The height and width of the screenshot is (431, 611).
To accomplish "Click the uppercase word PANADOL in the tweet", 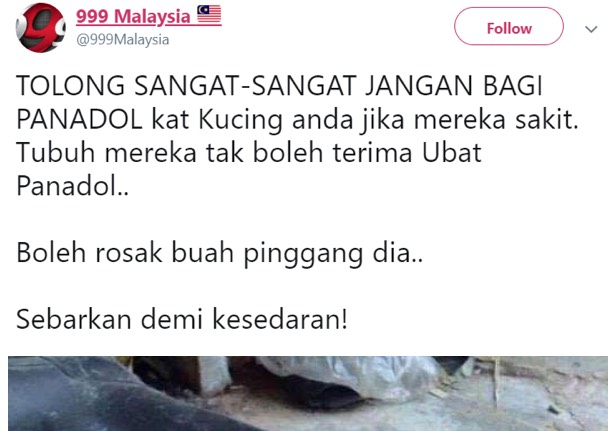I will (79, 119).
